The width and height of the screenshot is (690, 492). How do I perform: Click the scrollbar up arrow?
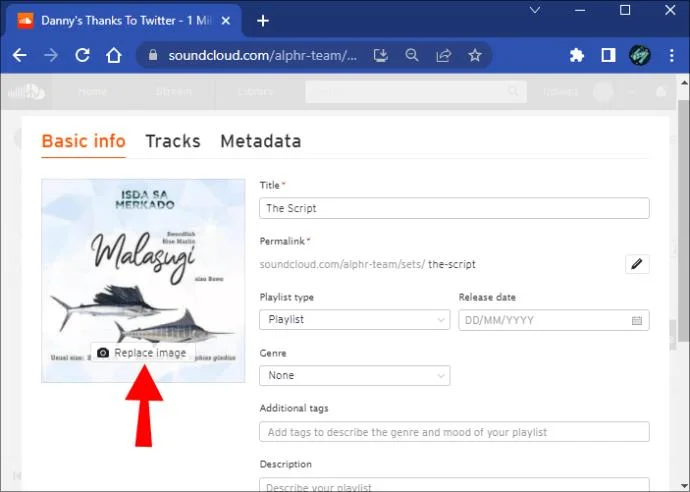[684, 82]
